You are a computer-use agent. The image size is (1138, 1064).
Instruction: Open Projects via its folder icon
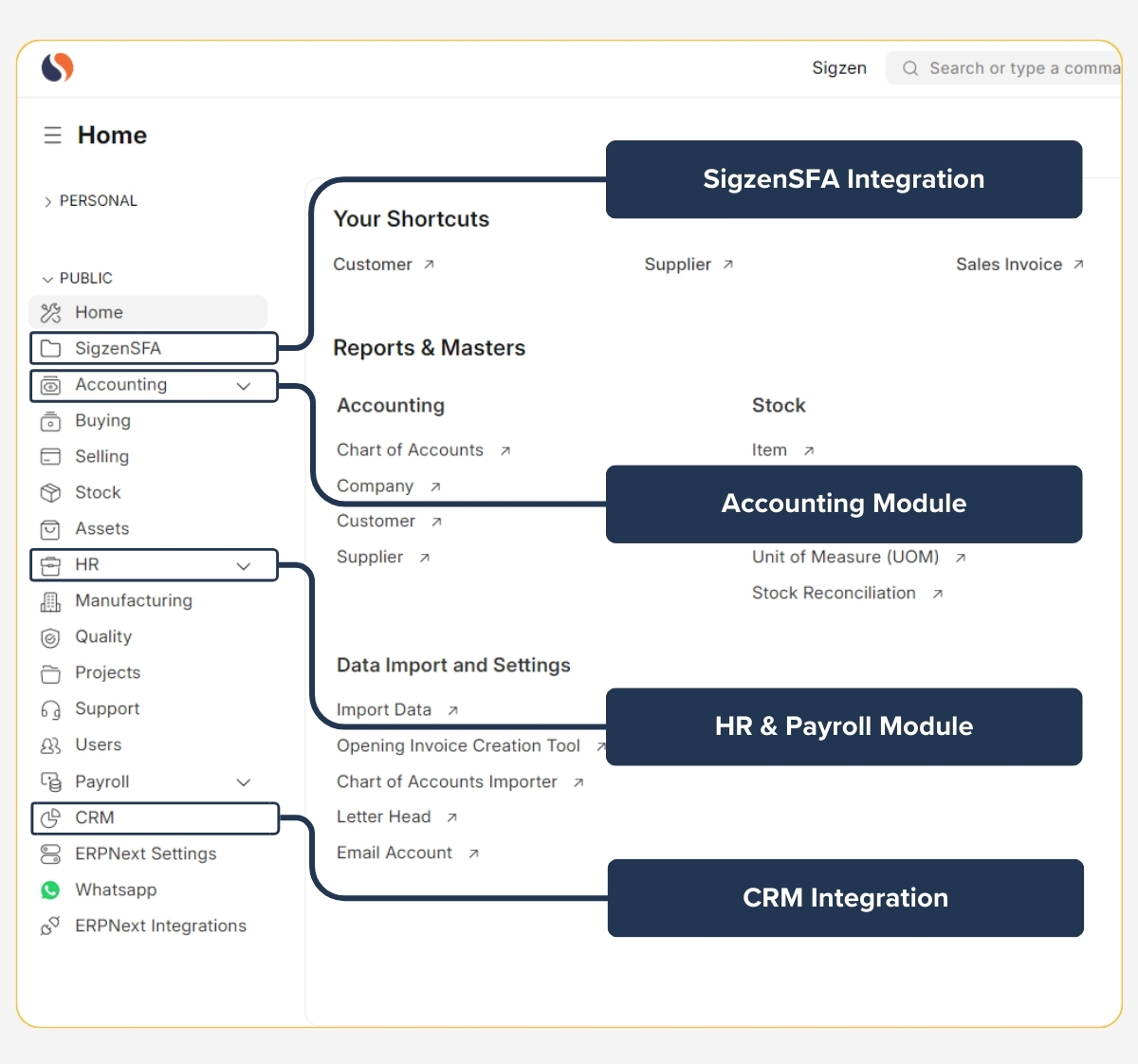click(50, 672)
